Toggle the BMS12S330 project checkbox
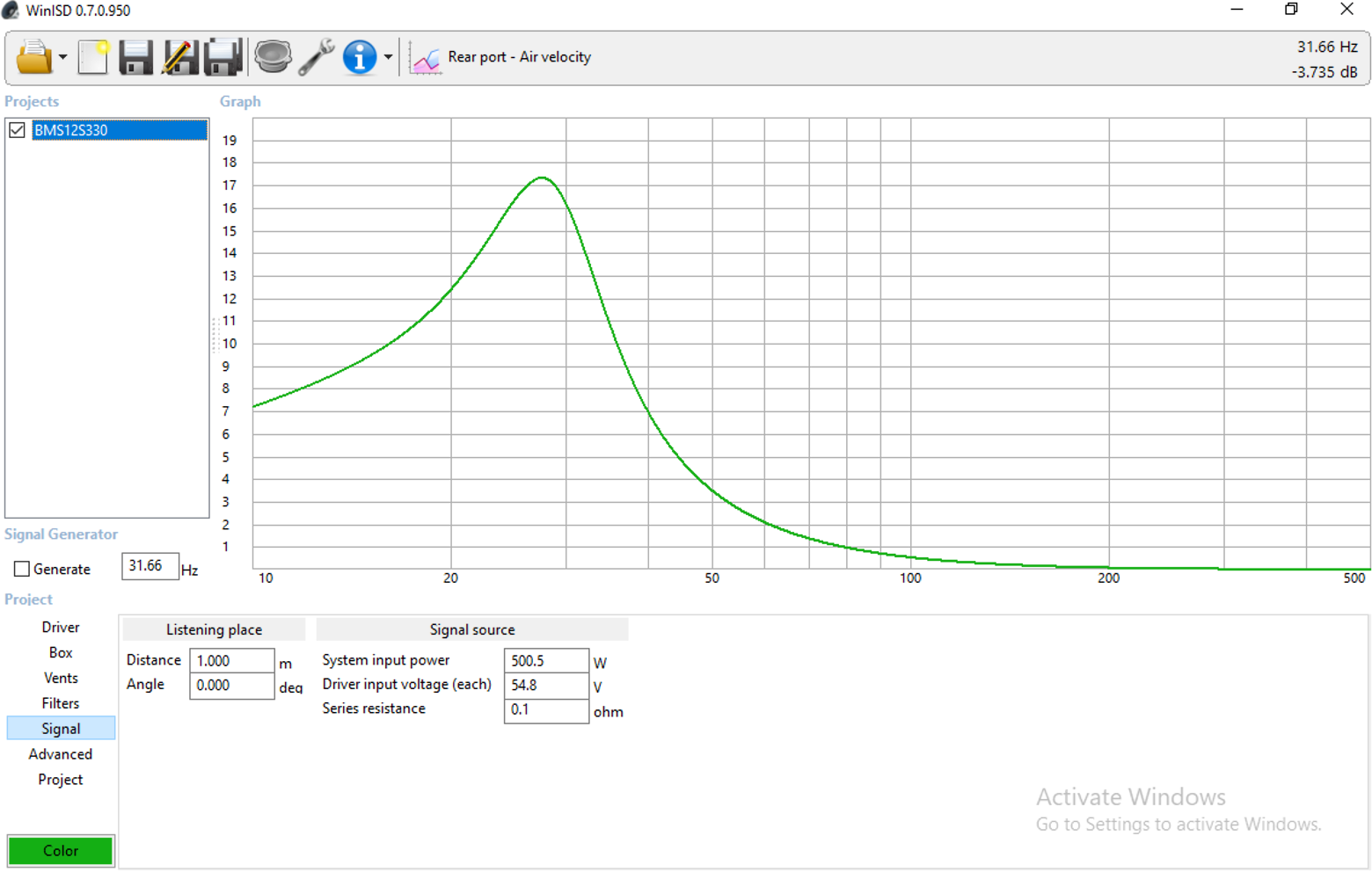1372x872 pixels. click(x=17, y=130)
